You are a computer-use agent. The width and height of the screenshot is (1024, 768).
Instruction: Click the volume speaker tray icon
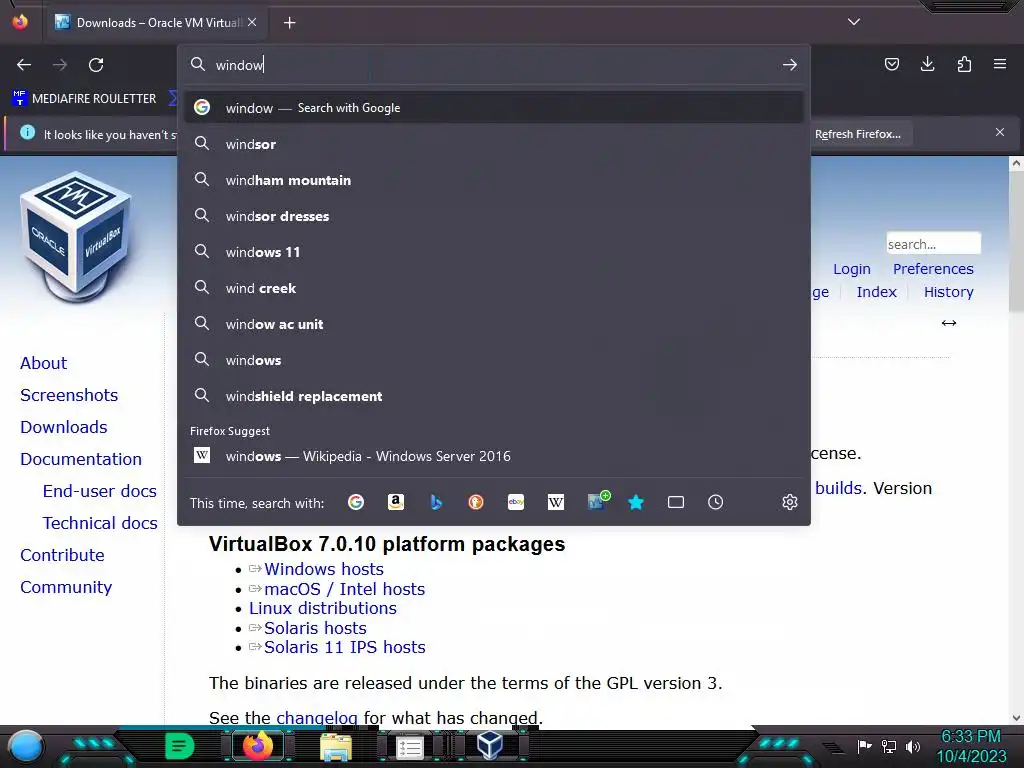(x=912, y=746)
